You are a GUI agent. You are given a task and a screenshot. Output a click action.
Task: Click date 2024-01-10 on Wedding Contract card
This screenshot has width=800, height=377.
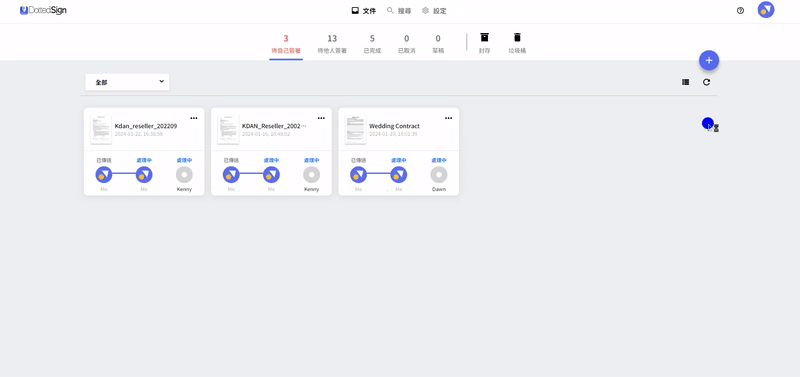click(393, 134)
